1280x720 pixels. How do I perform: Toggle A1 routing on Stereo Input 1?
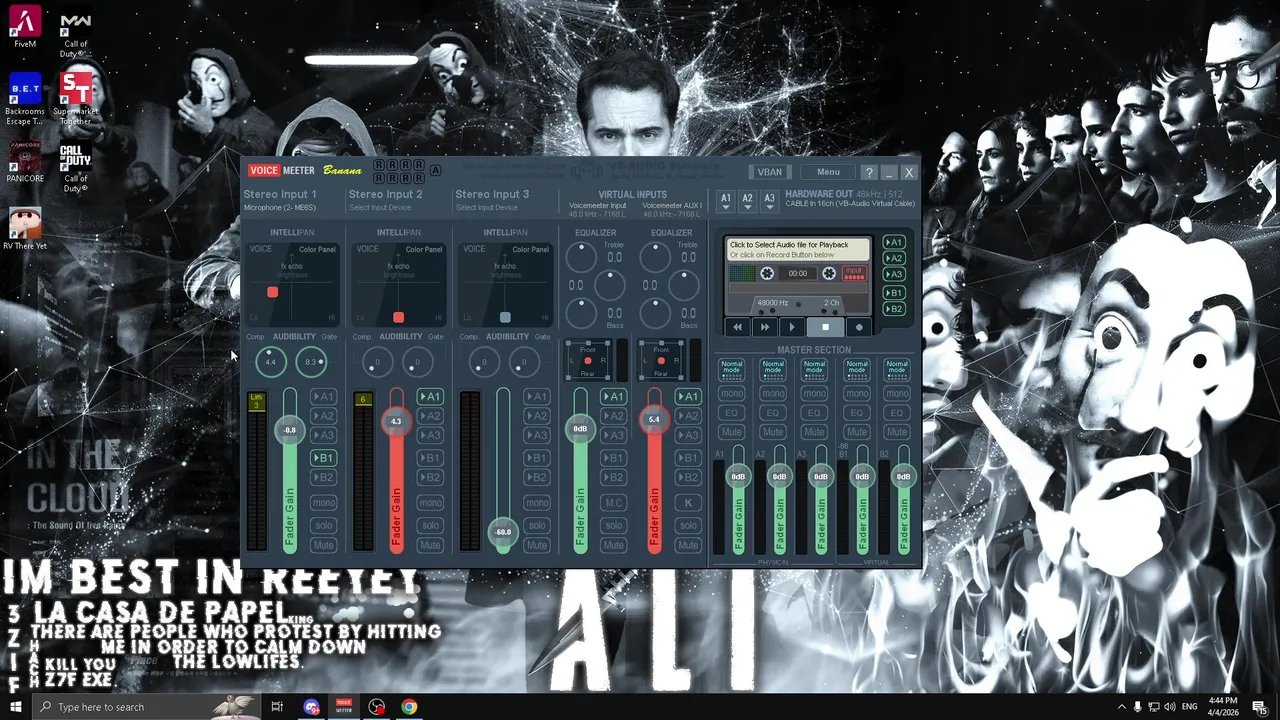click(x=323, y=397)
